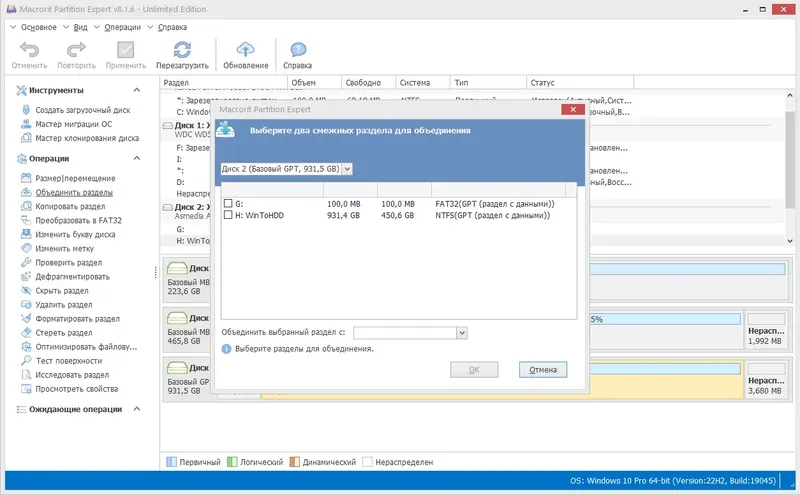This screenshot has height=495, width=800.
Task: Select Удалить раздел operation
Action: pyautogui.click(x=64, y=305)
